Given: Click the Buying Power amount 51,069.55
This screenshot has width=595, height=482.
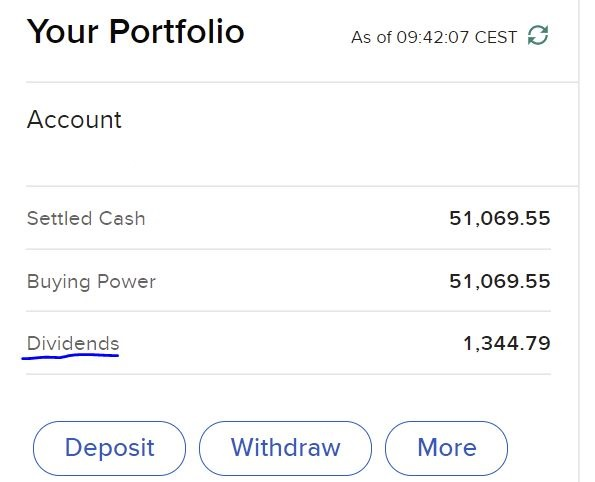Looking at the screenshot, I should (x=500, y=281).
